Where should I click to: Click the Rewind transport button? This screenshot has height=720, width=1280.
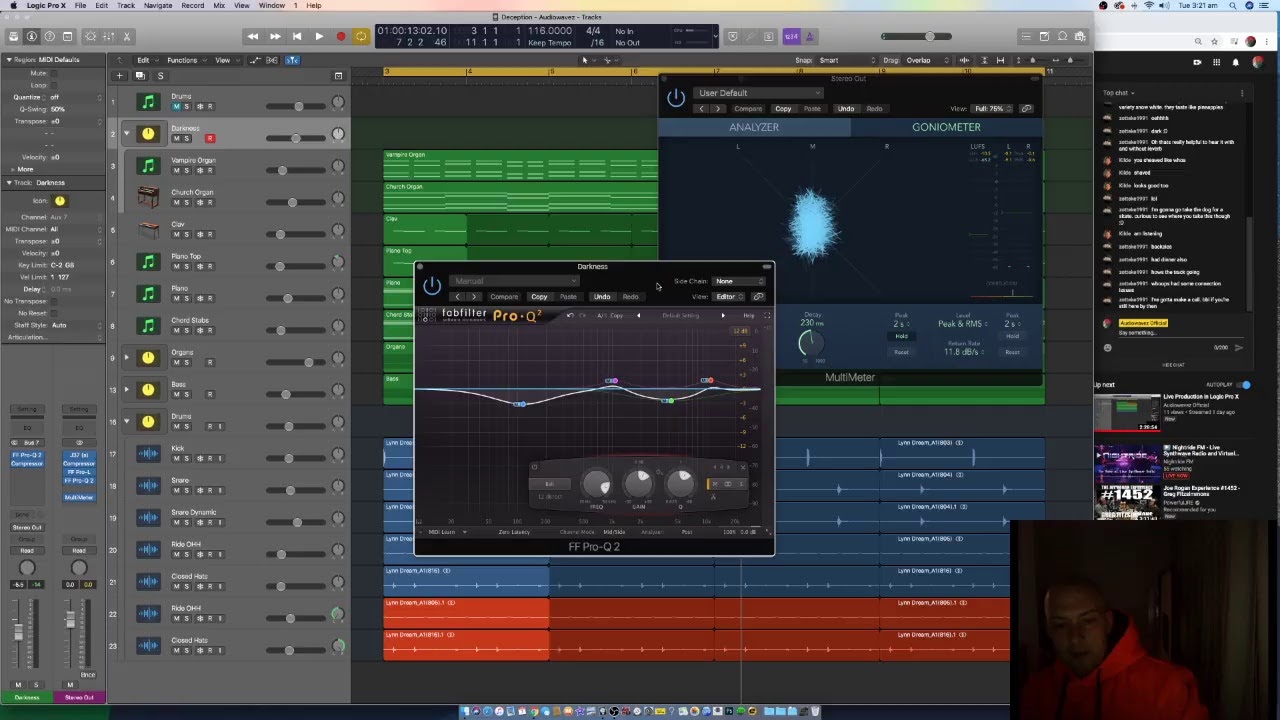(253, 36)
